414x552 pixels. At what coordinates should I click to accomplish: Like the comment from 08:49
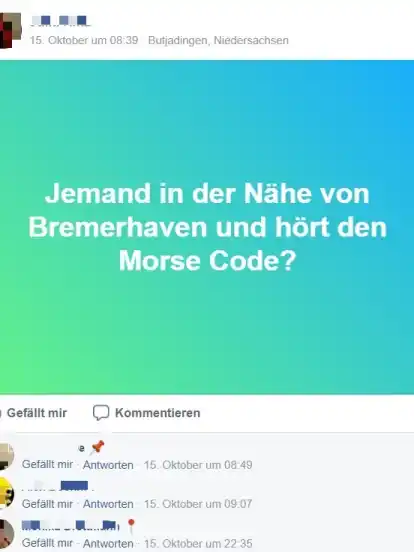pos(47,464)
